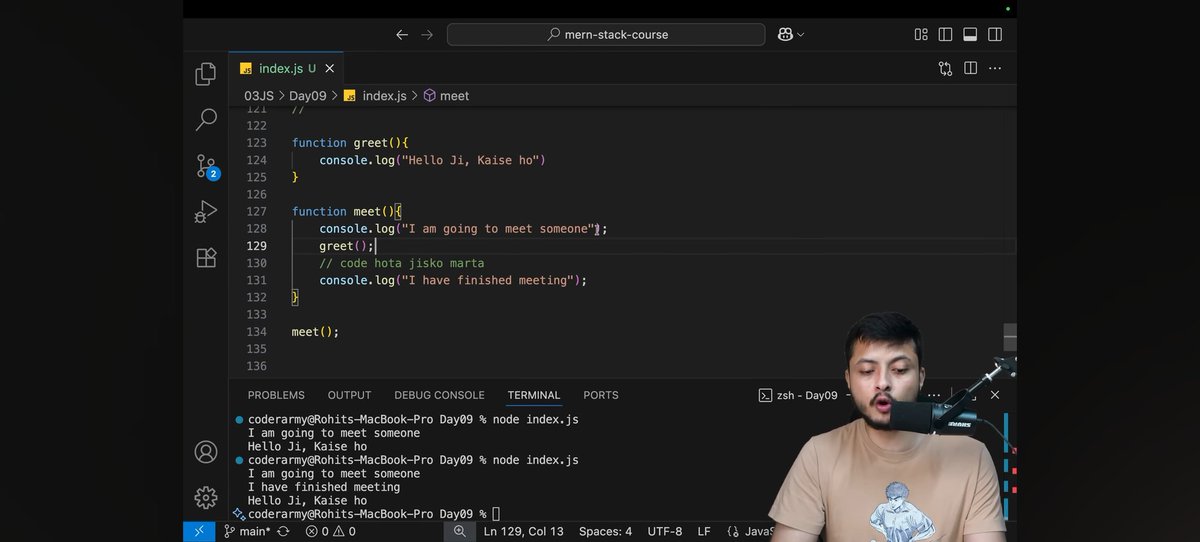Open Customize Layout icon in title bar
Viewport: 1200px width, 542px height.
point(921,34)
